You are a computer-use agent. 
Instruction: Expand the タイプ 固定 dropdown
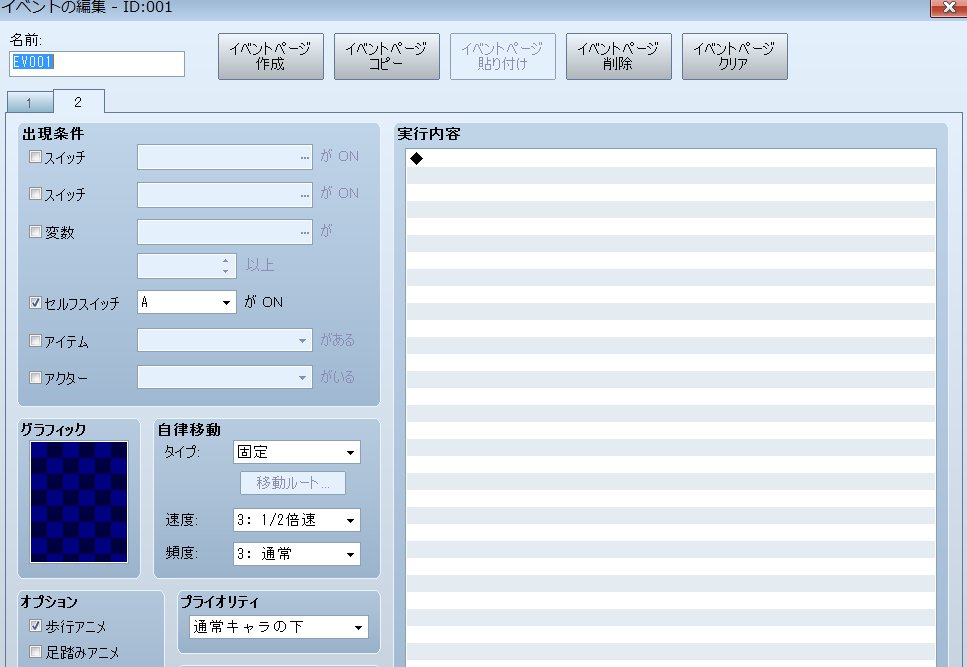pyautogui.click(x=296, y=452)
